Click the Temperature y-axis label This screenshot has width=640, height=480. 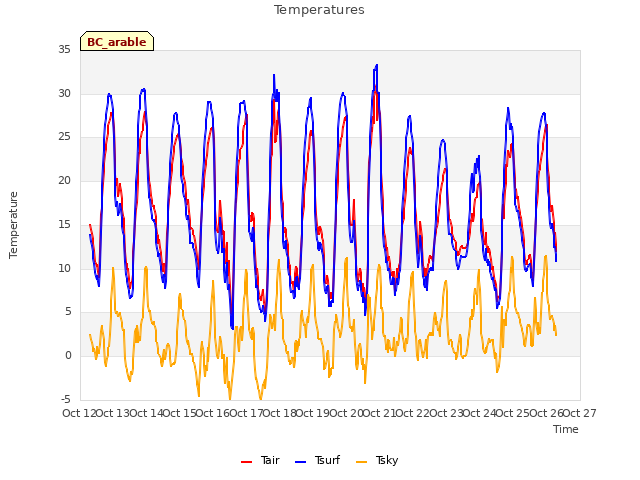click(x=13, y=225)
